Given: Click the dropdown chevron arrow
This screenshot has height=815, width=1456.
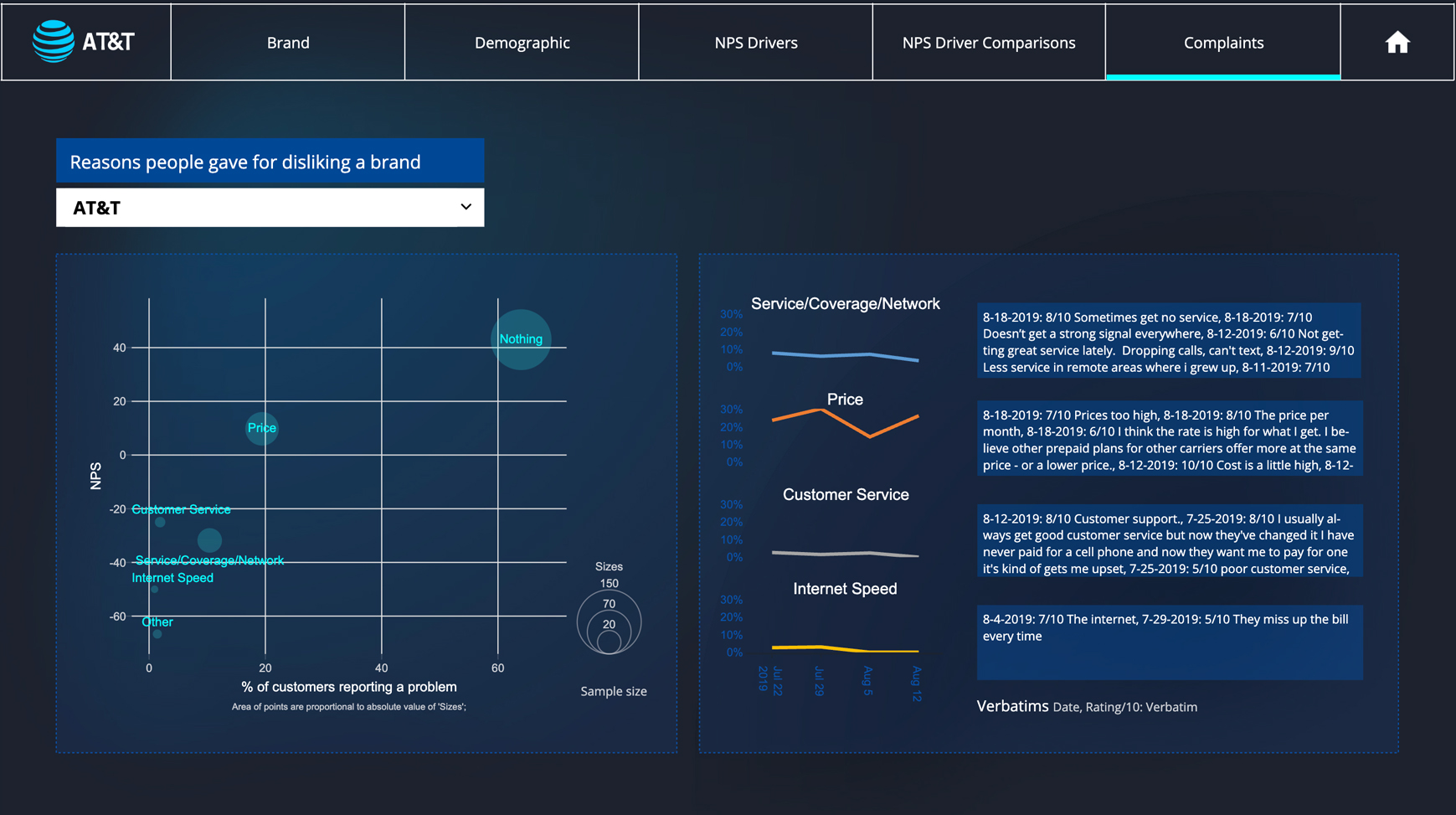Looking at the screenshot, I should 466,207.
